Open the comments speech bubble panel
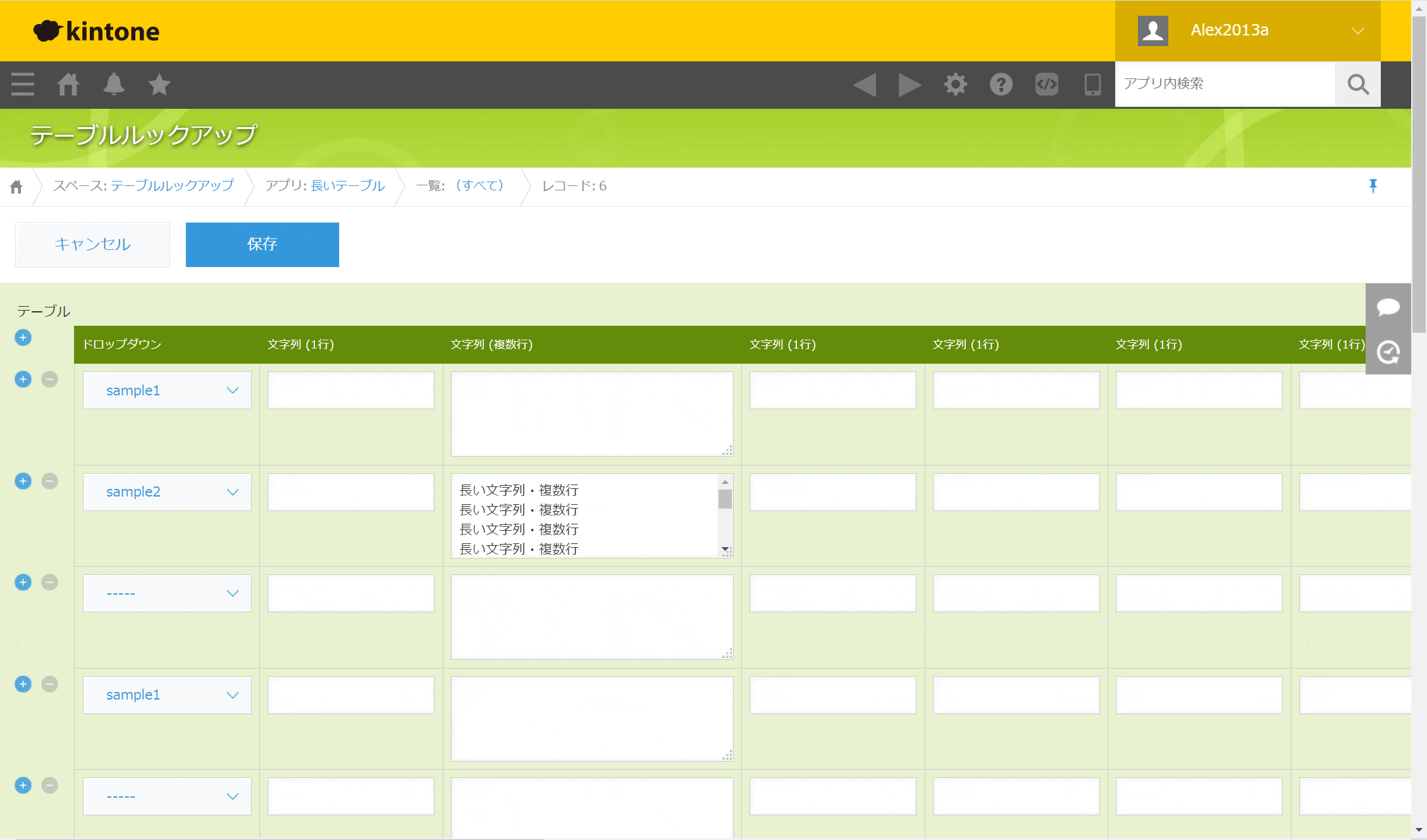The image size is (1427, 840). click(x=1388, y=307)
